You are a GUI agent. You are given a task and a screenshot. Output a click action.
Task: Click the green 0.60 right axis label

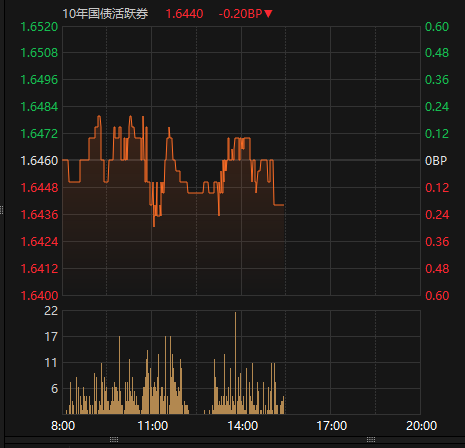[437, 27]
